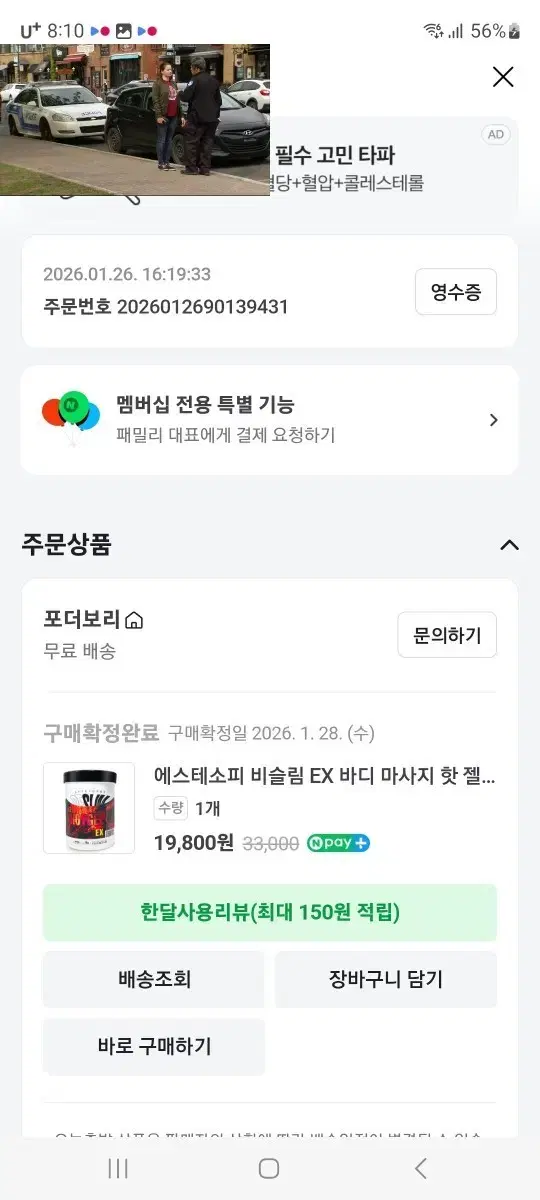Close the order detail page with X
The width and height of the screenshot is (540, 1200).
click(503, 77)
